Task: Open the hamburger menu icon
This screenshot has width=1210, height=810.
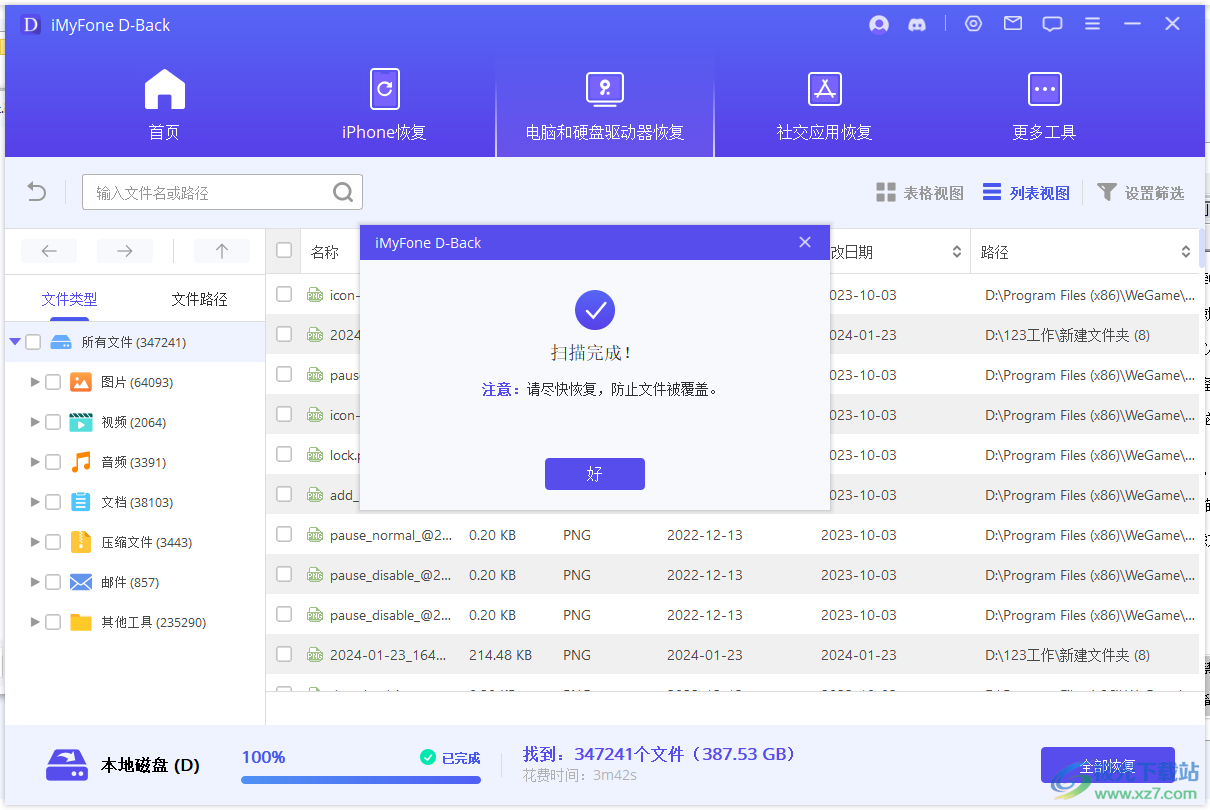Action: (1092, 24)
